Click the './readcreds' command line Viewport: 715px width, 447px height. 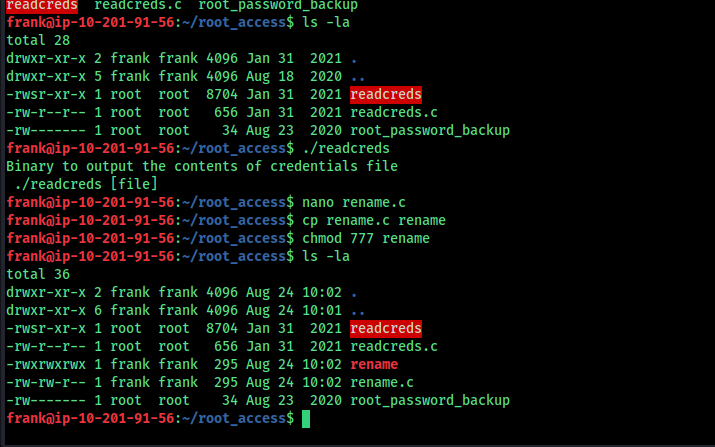tap(346, 148)
